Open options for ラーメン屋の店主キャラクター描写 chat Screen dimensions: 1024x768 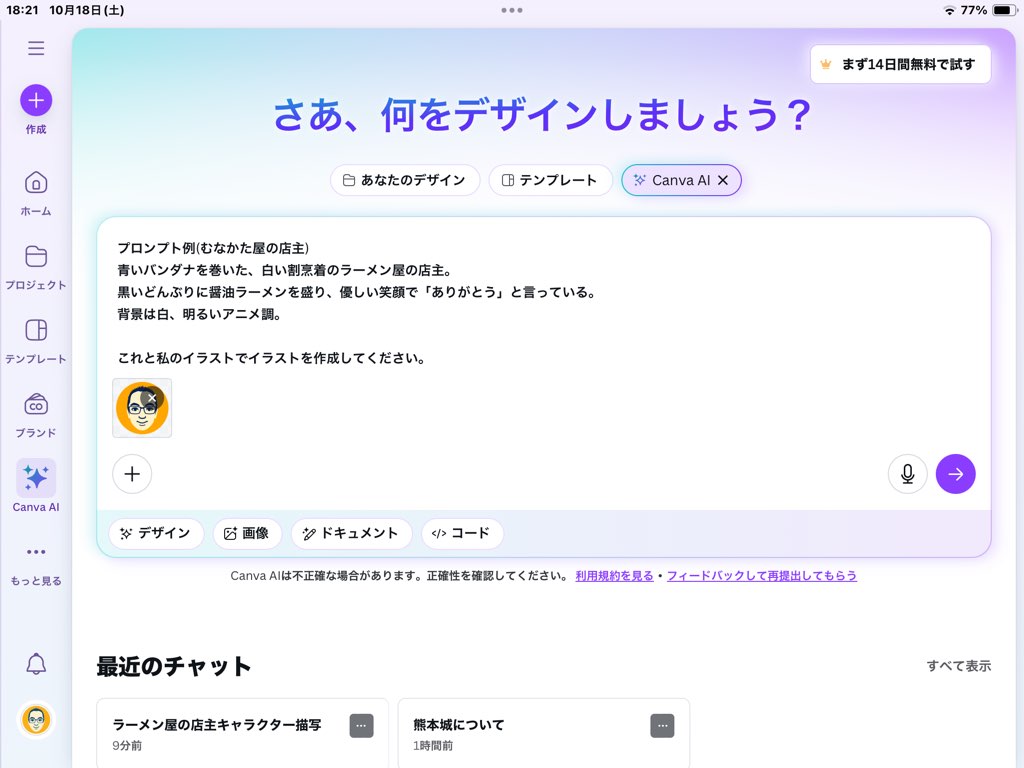361,726
